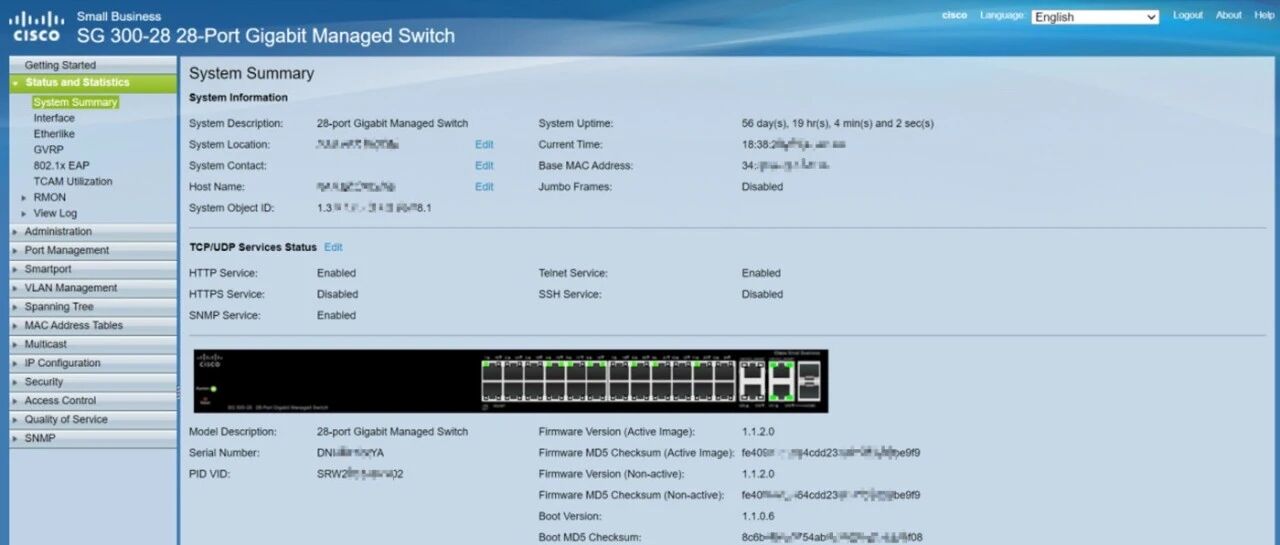Click the Logout link
Screen dimensions: 1280x545
click(x=1188, y=15)
